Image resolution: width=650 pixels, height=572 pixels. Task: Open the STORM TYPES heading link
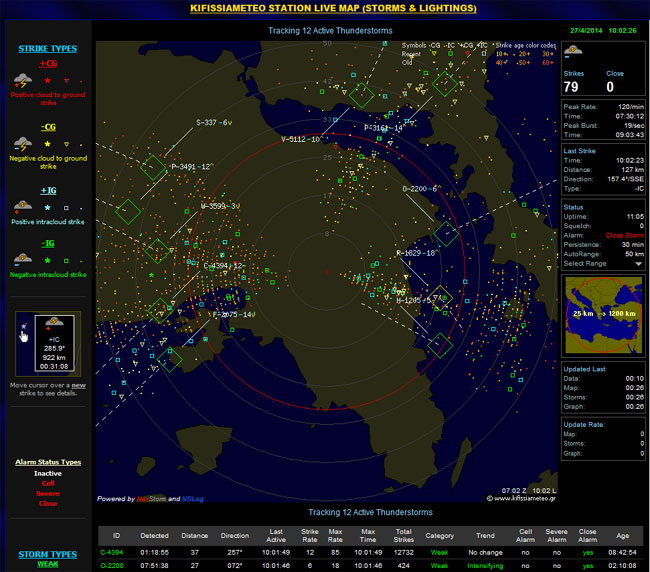point(48,554)
